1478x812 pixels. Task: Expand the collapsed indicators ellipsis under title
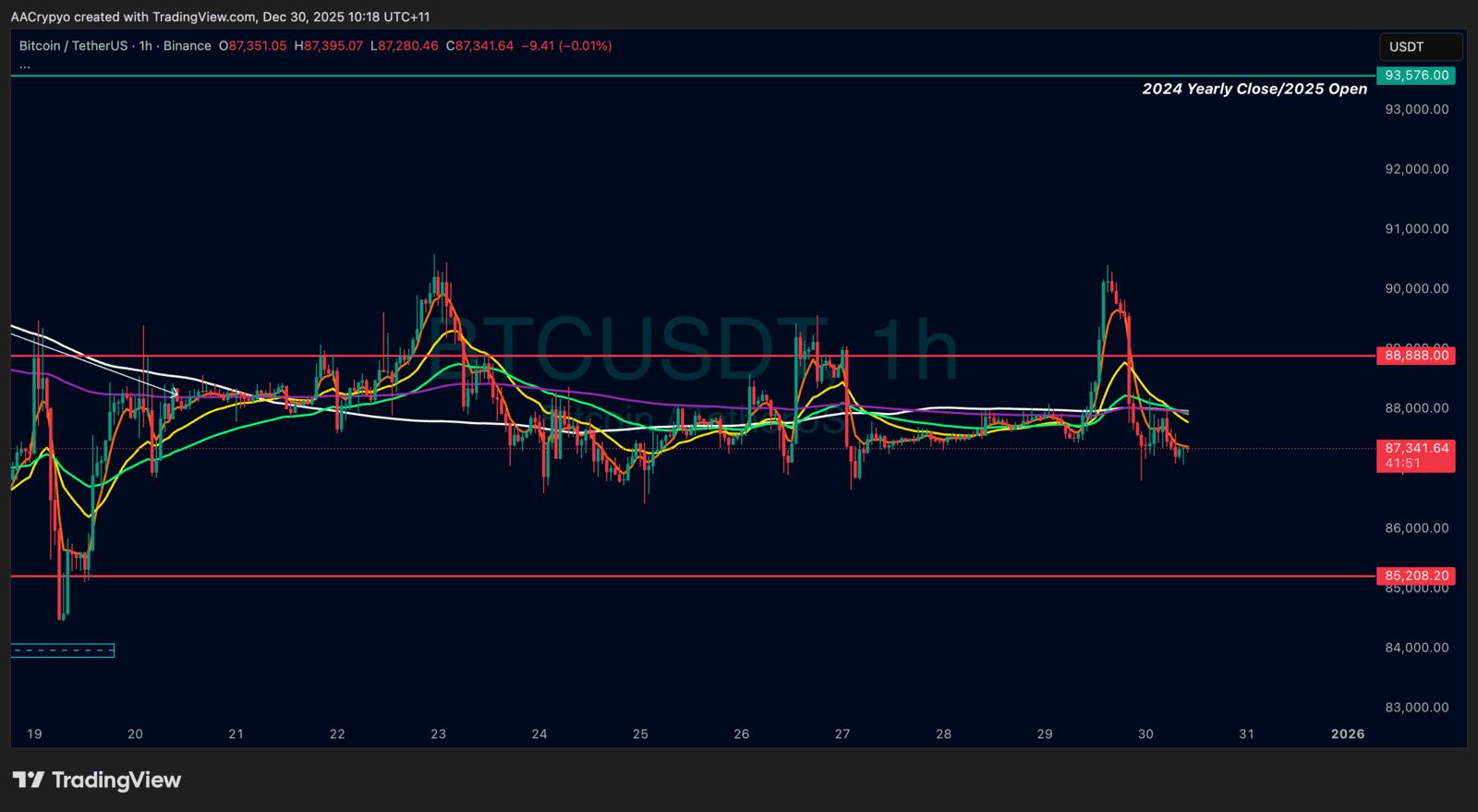[25, 66]
